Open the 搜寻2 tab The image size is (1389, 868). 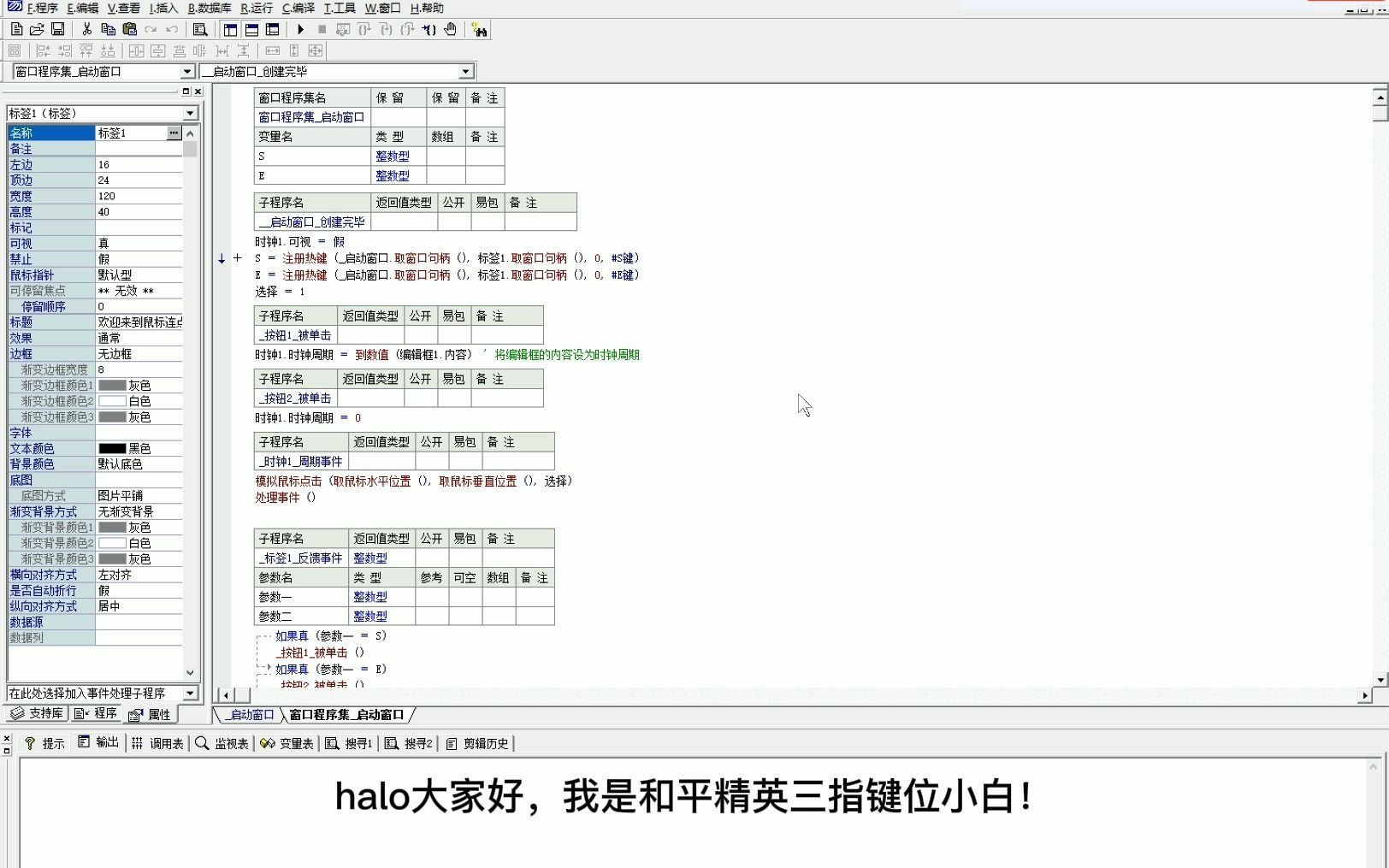409,743
